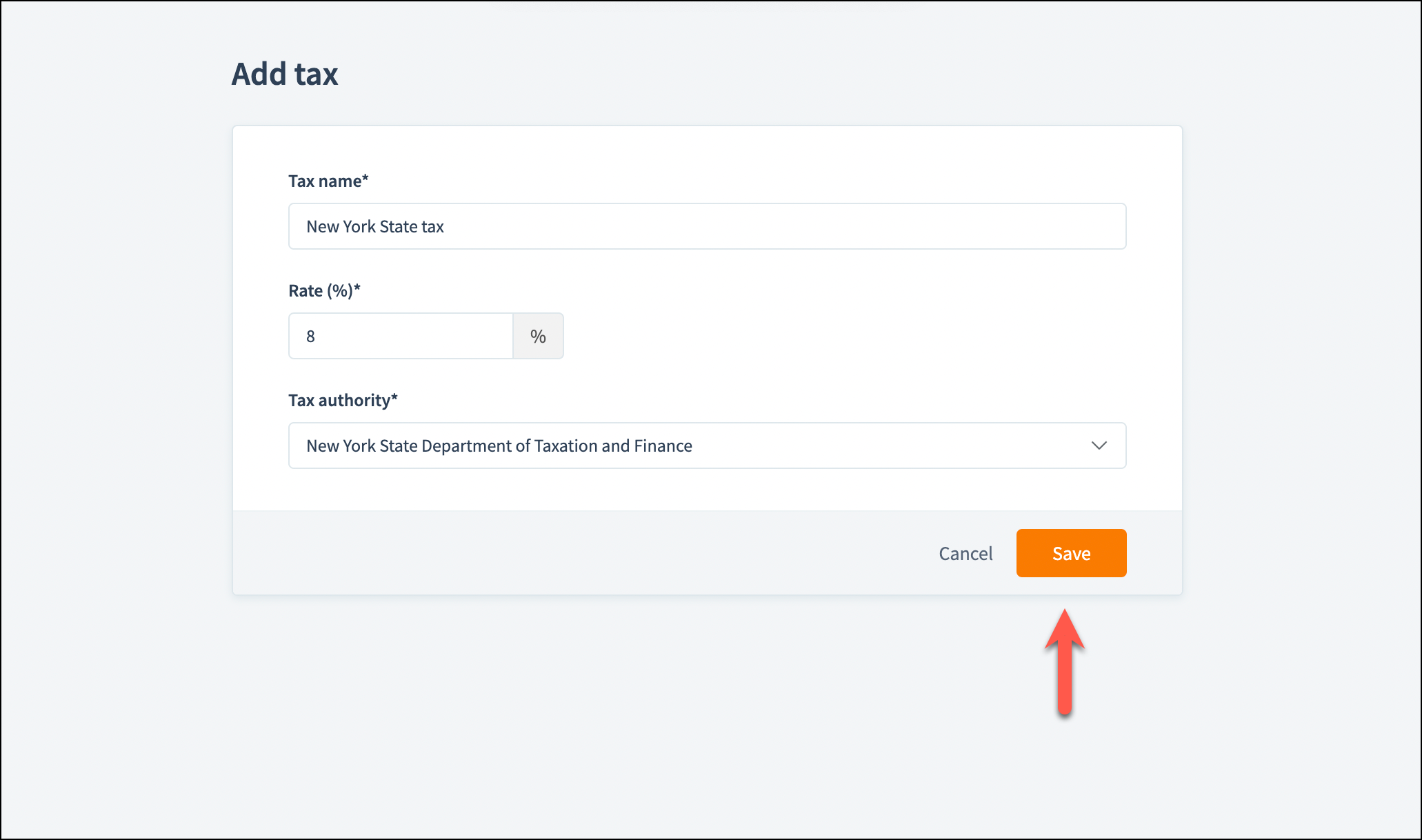Click the "Tax authority*" label
Image resolution: width=1422 pixels, height=840 pixels.
click(x=343, y=400)
